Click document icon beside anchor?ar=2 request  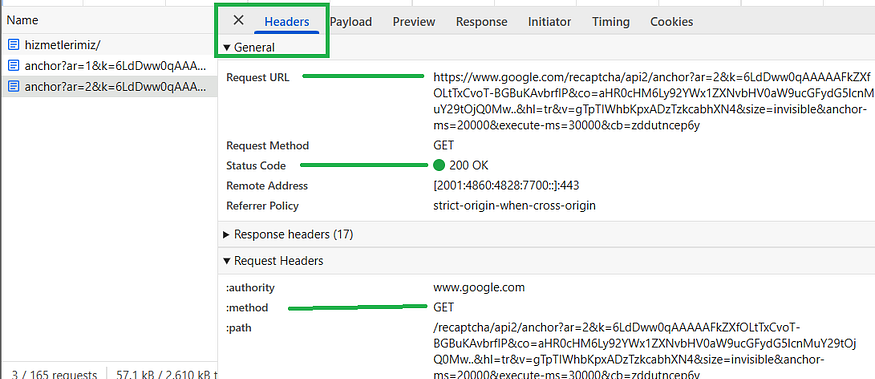[x=13, y=87]
